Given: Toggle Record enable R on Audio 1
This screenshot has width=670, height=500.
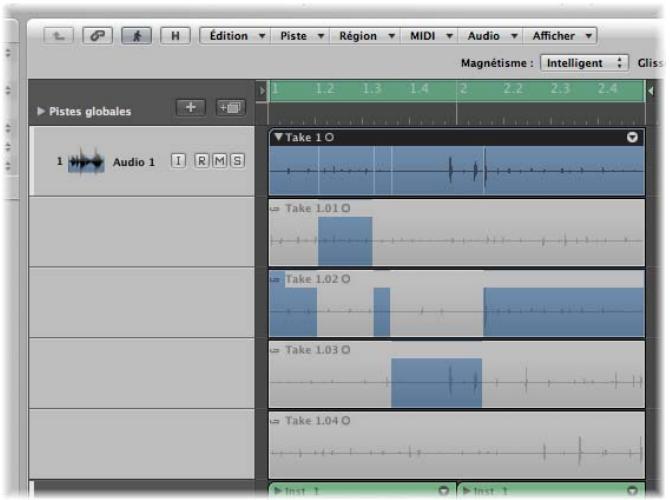Looking at the screenshot, I should pos(201,161).
